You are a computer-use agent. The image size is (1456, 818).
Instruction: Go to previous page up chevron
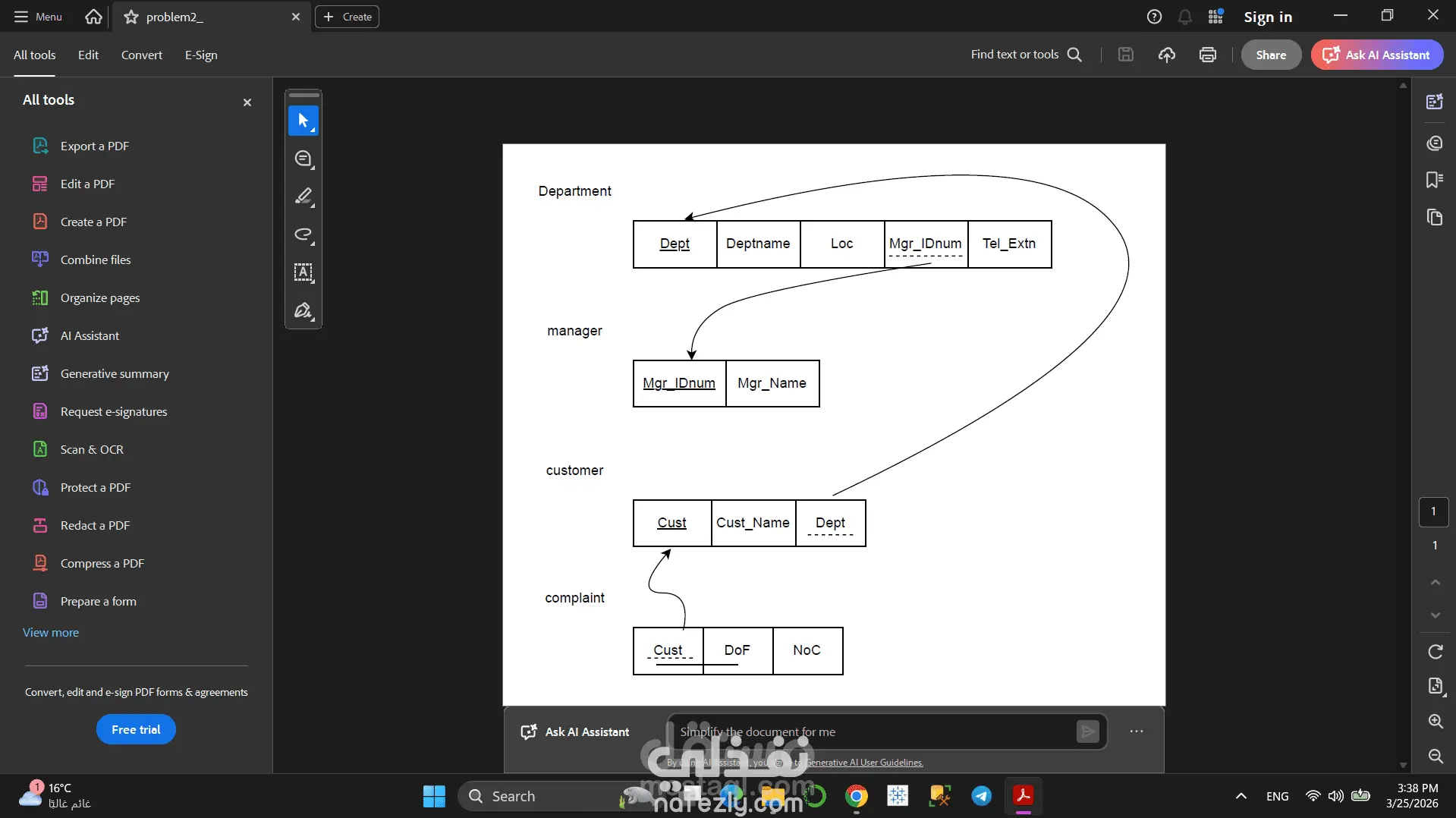1435,582
